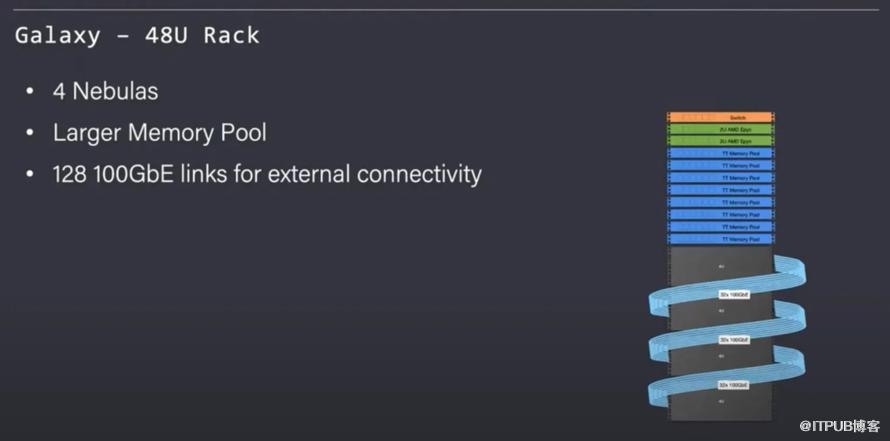890x441 pixels.
Task: Select the bottom dark Nebula unit in rack
Action: click(721, 401)
